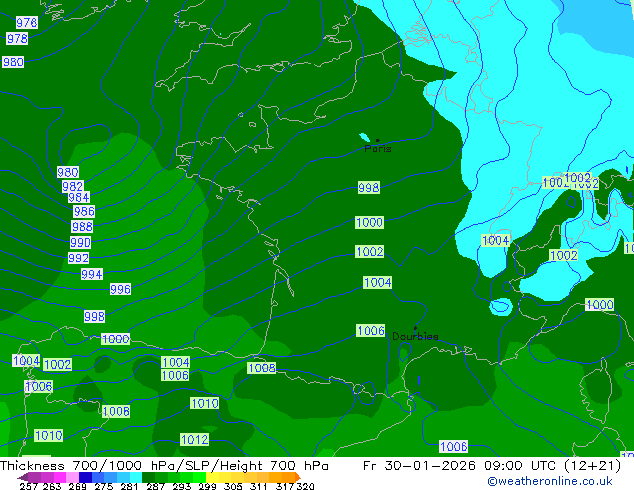
Task: Click the Paris city label
Action: 378,149
